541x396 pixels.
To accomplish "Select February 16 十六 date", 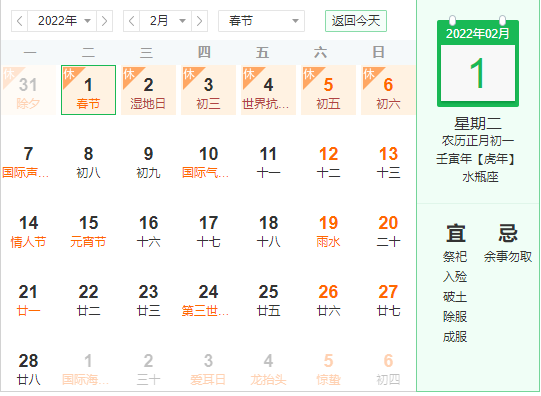I will [148, 231].
